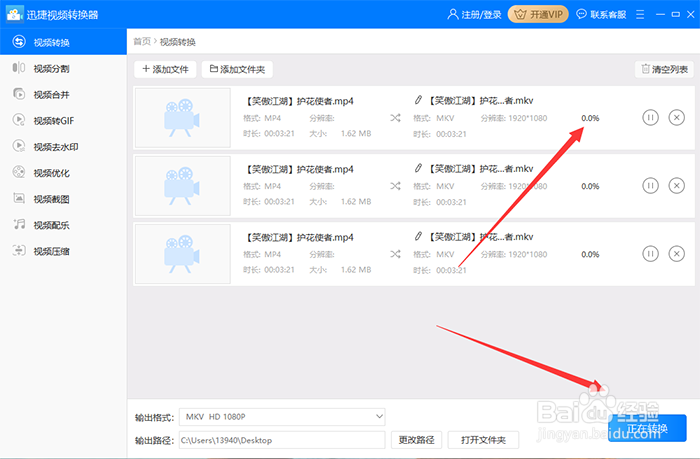
Task: Select the third video's camera thumbnail
Action: click(183, 254)
